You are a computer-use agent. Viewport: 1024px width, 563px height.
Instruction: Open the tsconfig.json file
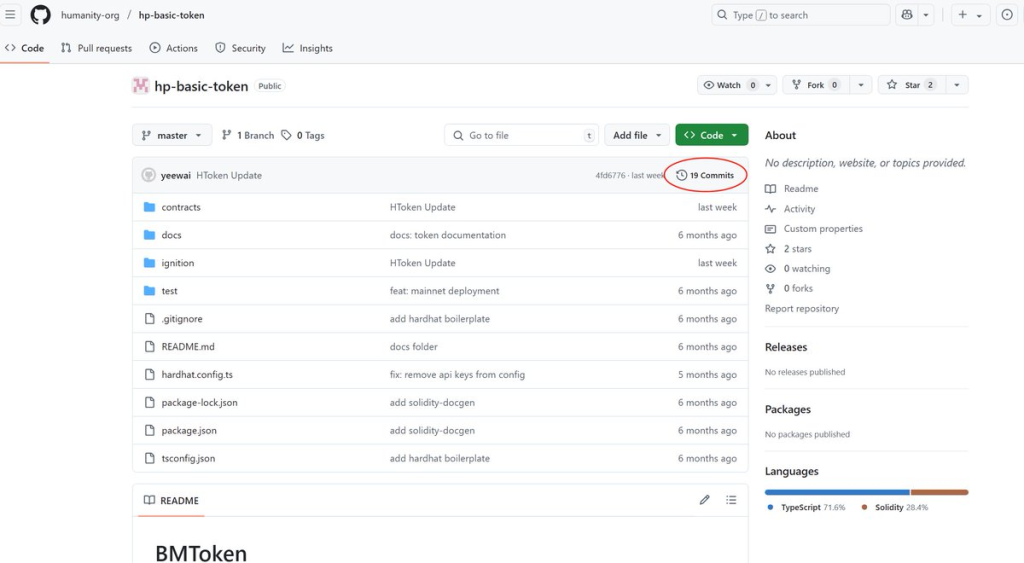point(188,458)
